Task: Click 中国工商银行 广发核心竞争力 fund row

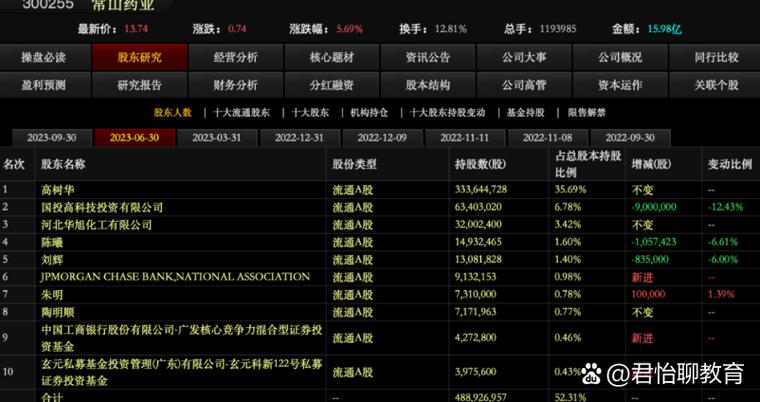Action: pos(182,338)
